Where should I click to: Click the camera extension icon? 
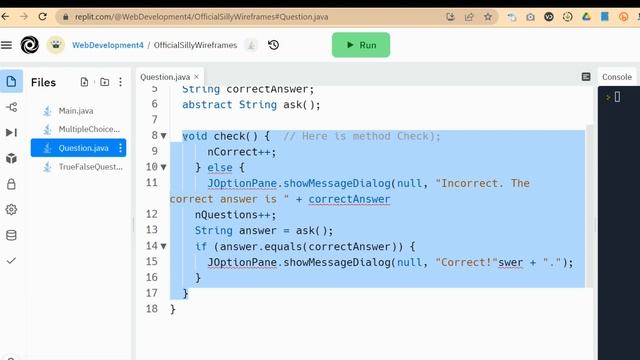[530, 17]
